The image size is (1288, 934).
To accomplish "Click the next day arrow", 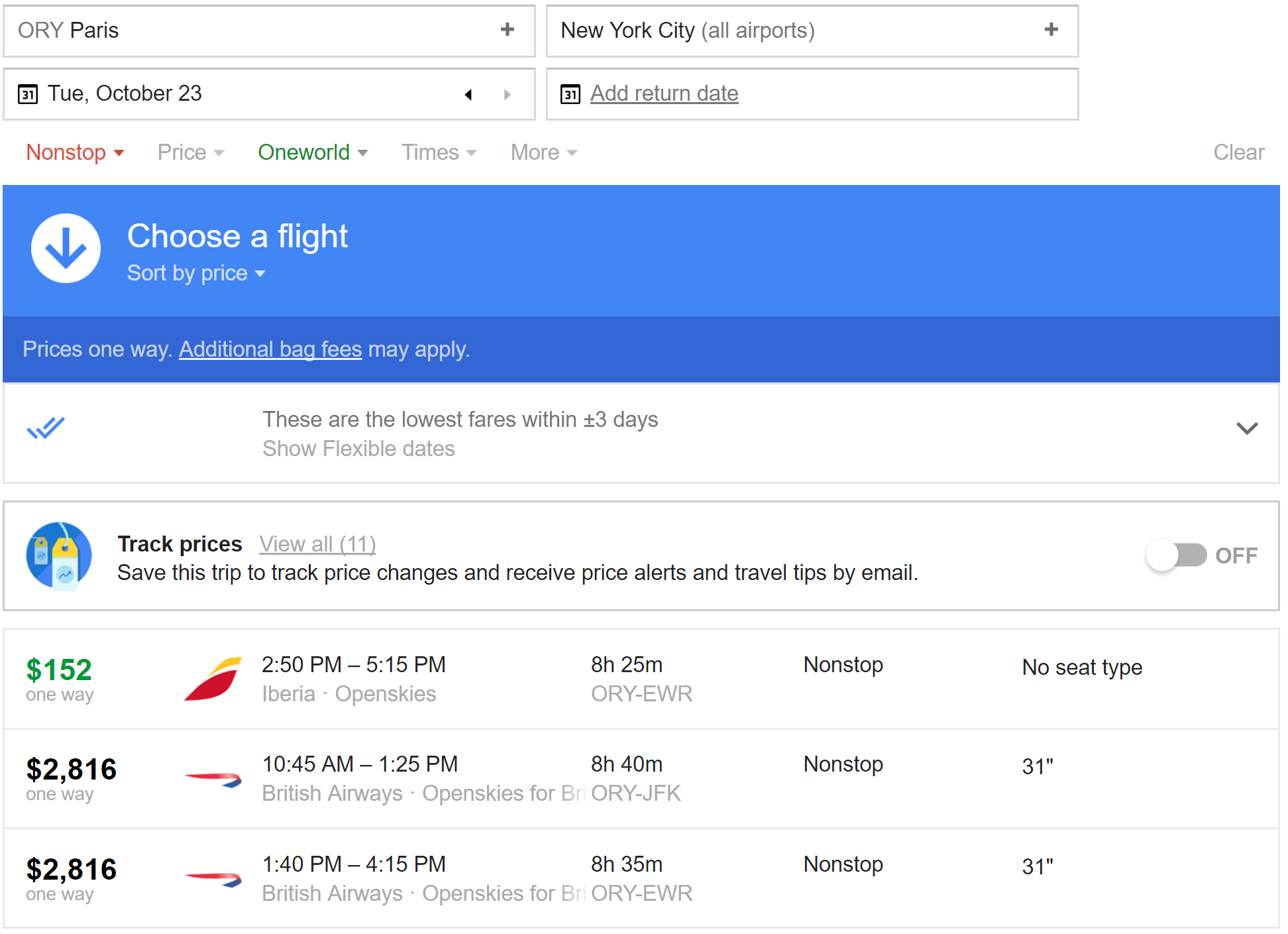I will [507, 95].
